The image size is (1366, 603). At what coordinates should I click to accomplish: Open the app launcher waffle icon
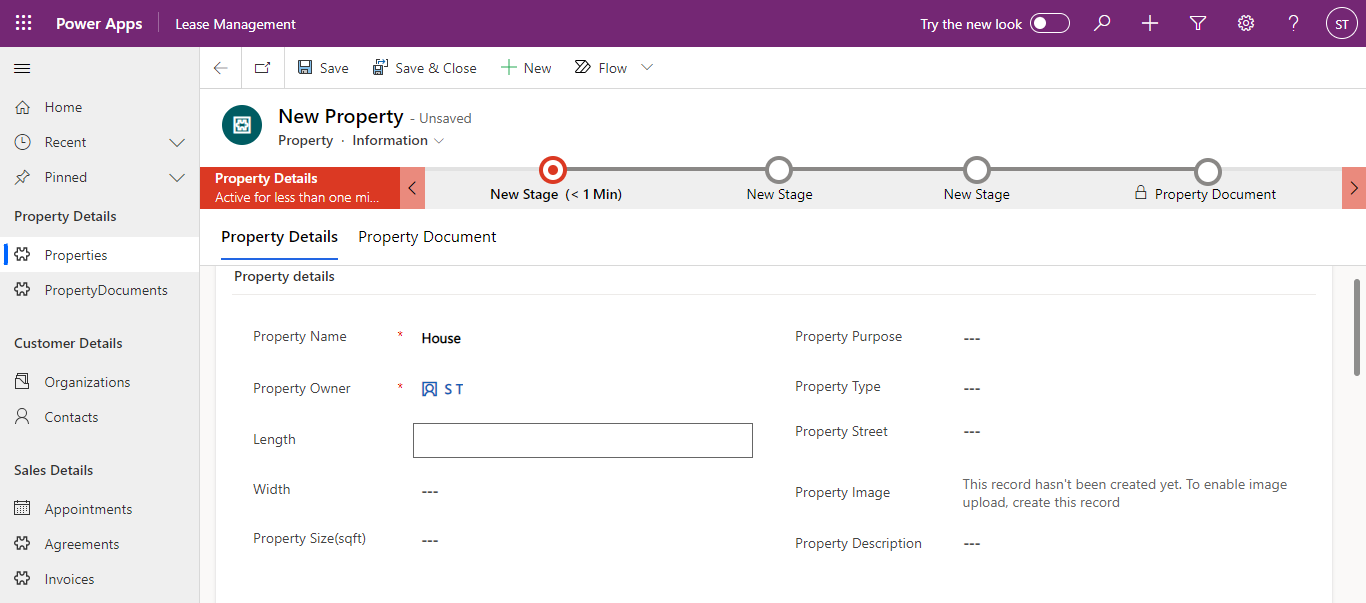click(x=23, y=23)
